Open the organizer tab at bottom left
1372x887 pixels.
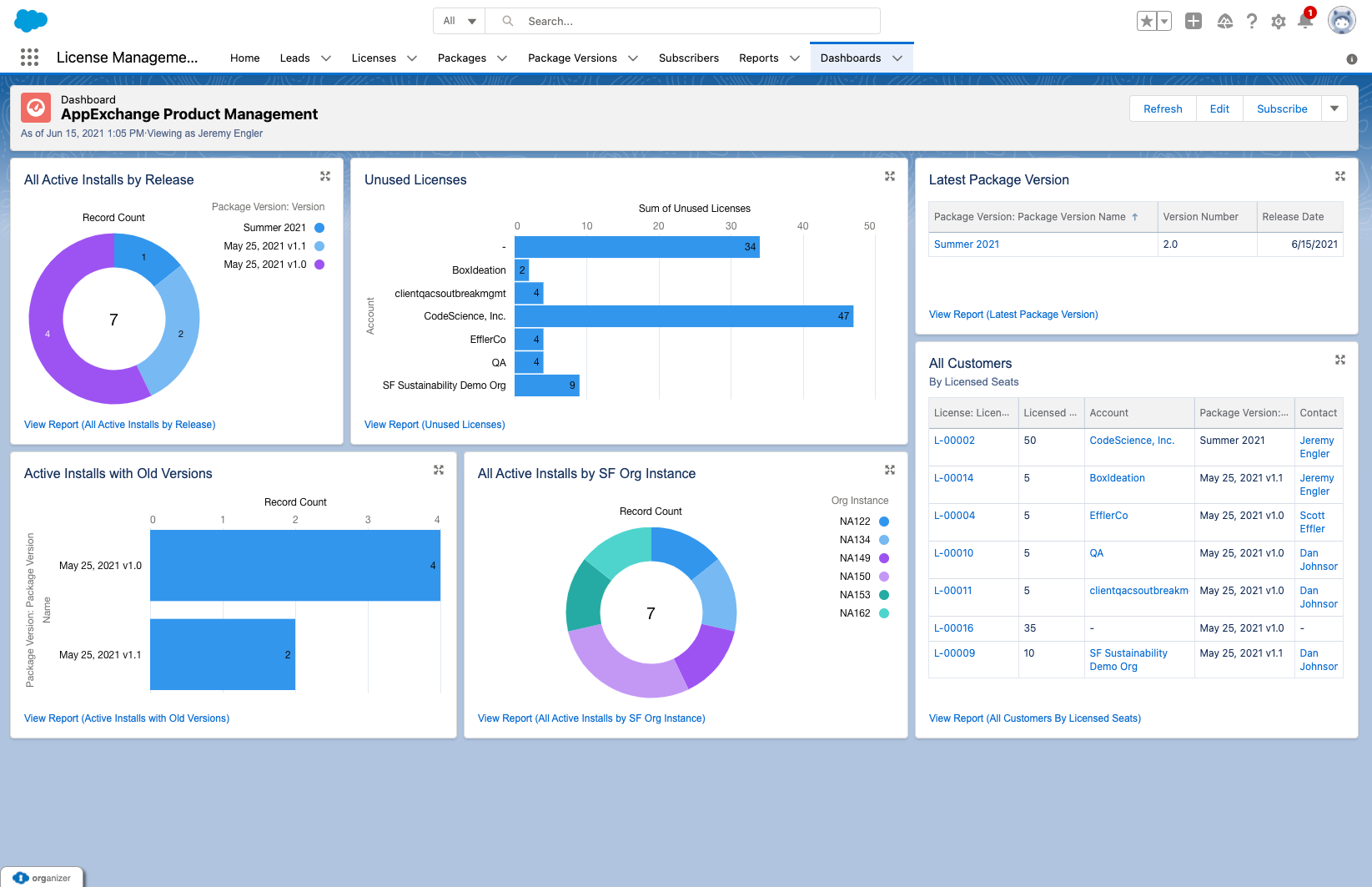coord(43,877)
